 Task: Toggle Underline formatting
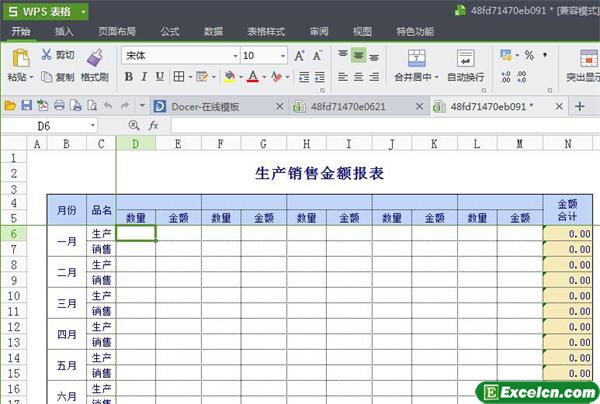point(159,77)
